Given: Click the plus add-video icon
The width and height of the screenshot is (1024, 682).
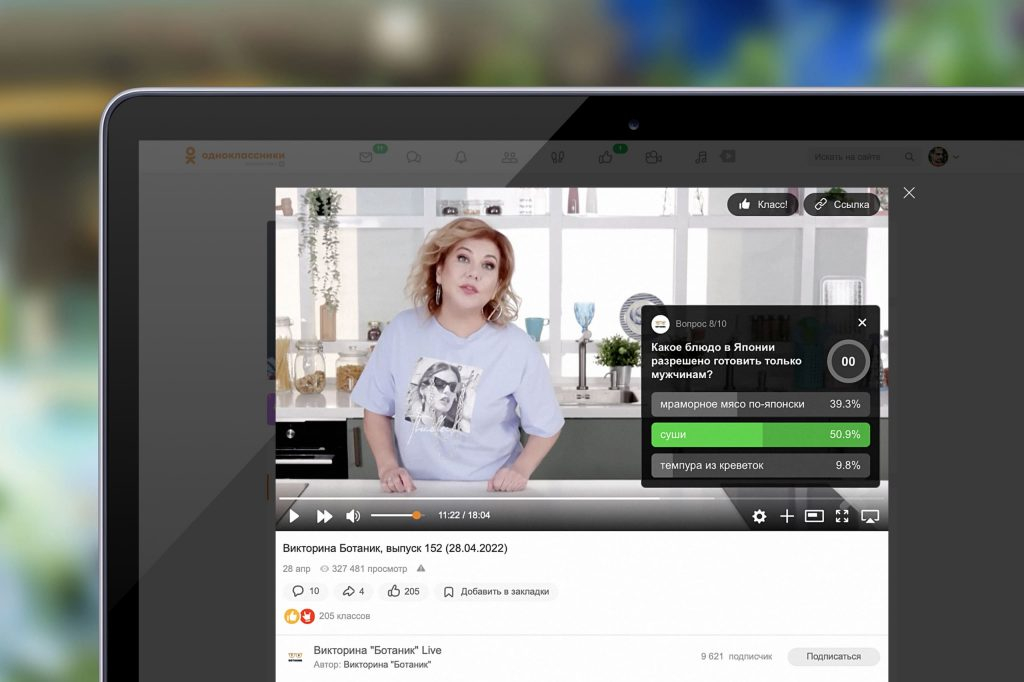Looking at the screenshot, I should tap(787, 517).
